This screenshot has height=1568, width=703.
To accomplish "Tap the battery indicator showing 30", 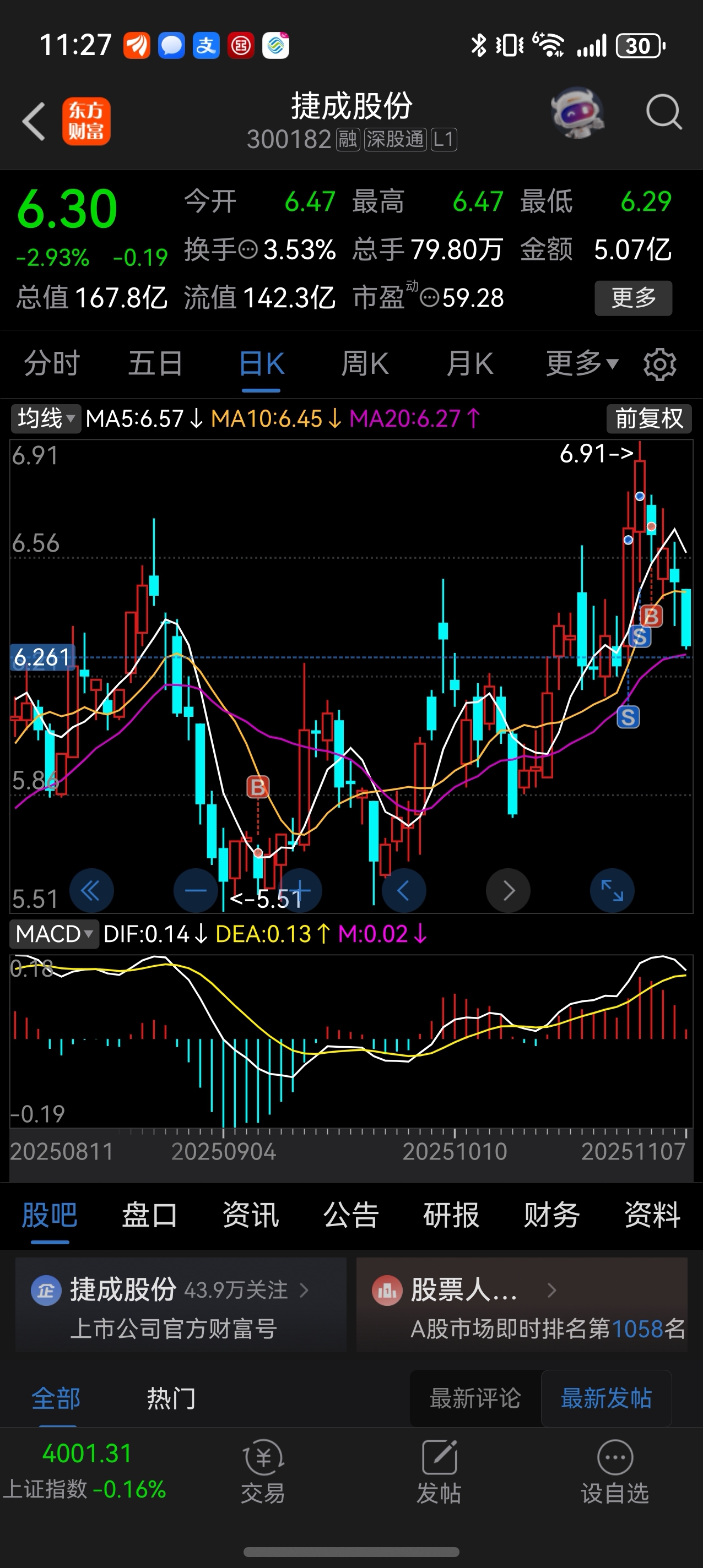I will (x=640, y=46).
